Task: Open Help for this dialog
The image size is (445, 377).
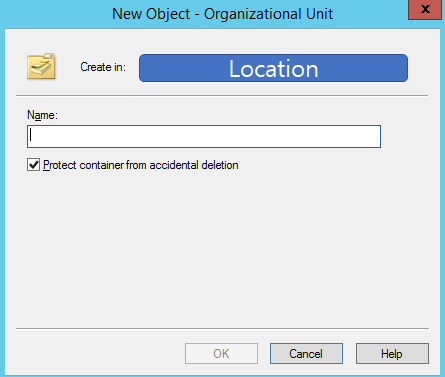Action: [x=392, y=353]
